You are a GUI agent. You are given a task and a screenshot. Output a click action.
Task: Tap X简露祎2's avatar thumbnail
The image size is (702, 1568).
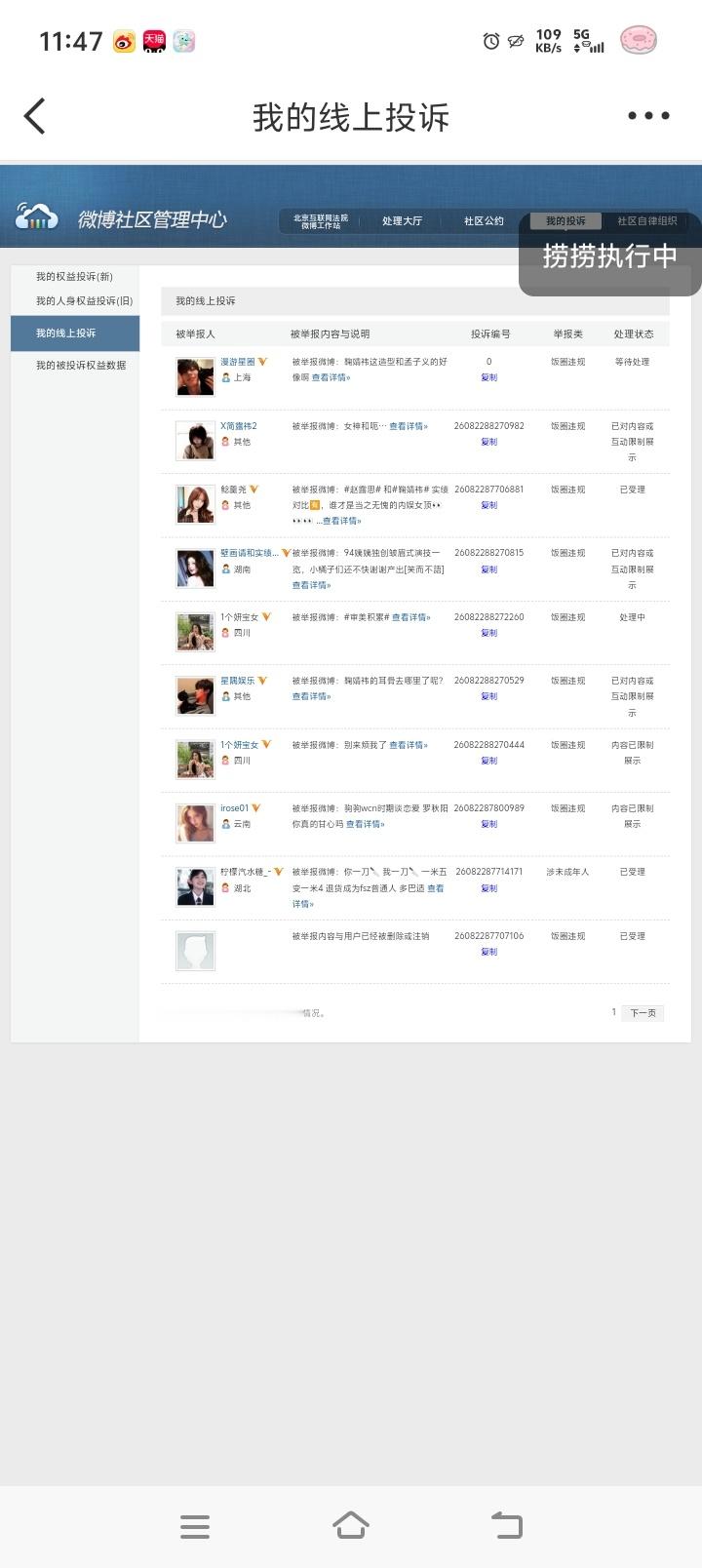tap(195, 441)
